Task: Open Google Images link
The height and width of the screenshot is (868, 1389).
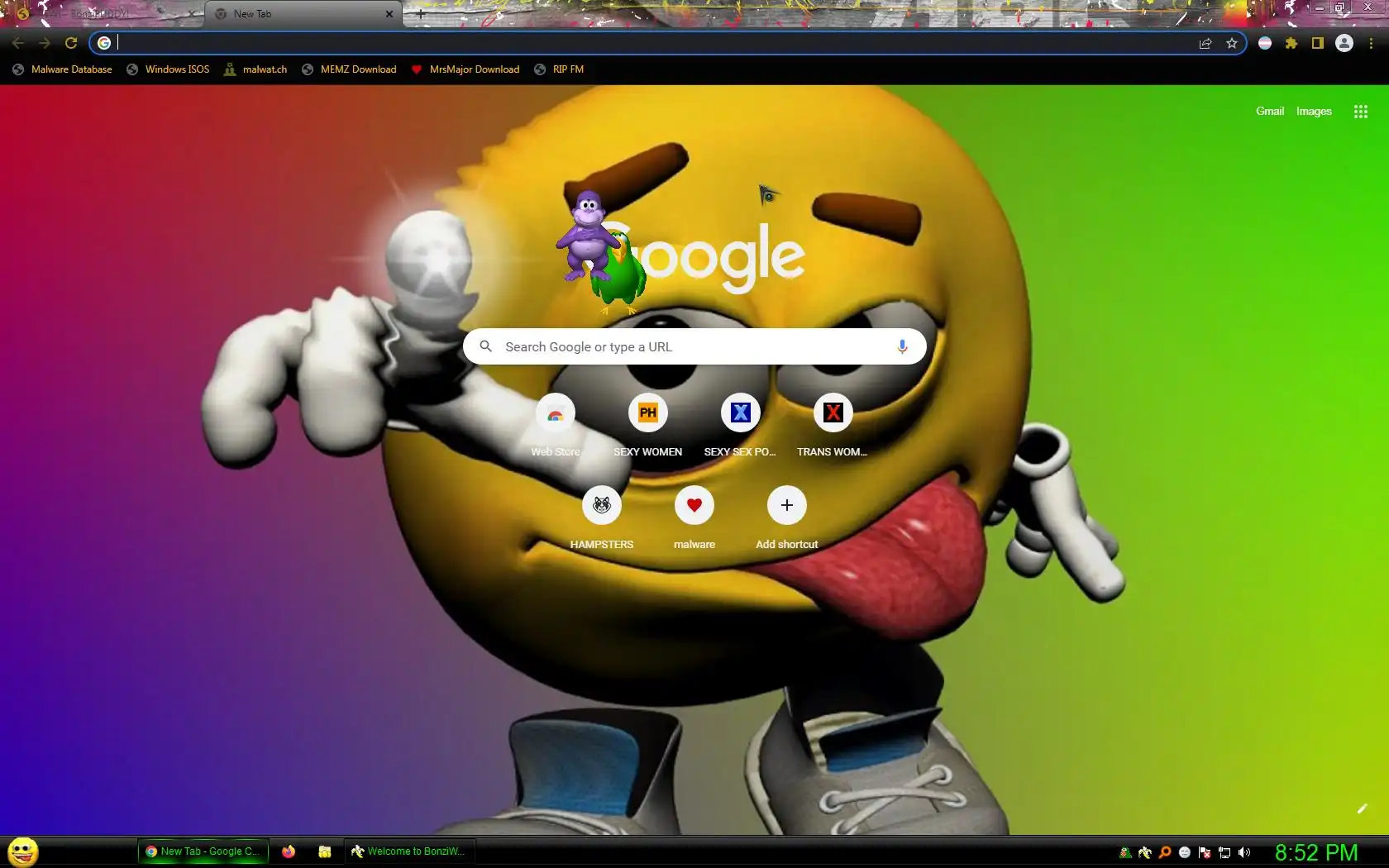Action: [1314, 111]
